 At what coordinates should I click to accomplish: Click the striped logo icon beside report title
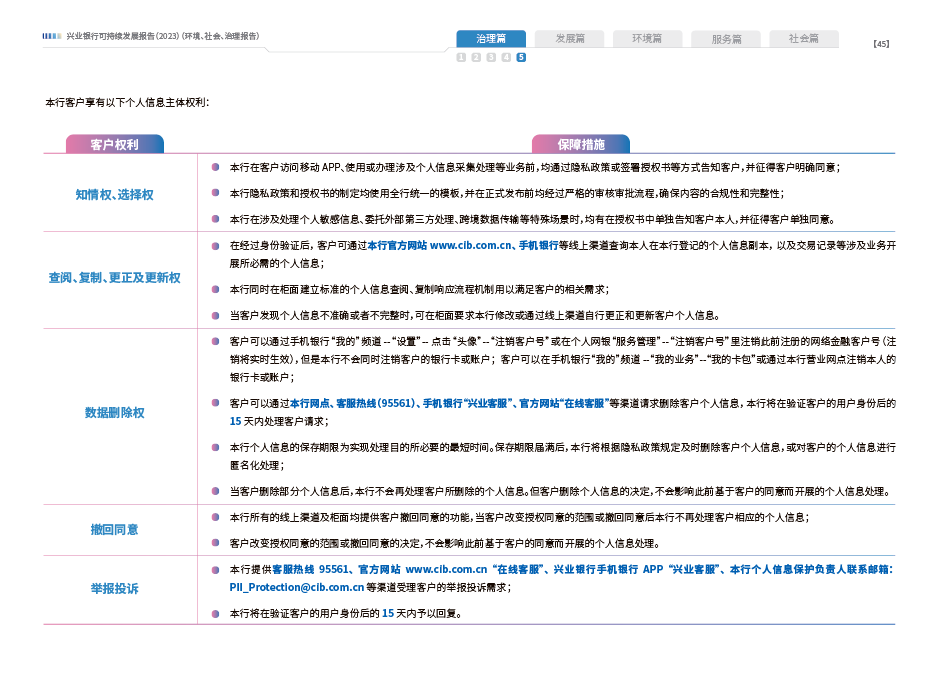click(52, 36)
